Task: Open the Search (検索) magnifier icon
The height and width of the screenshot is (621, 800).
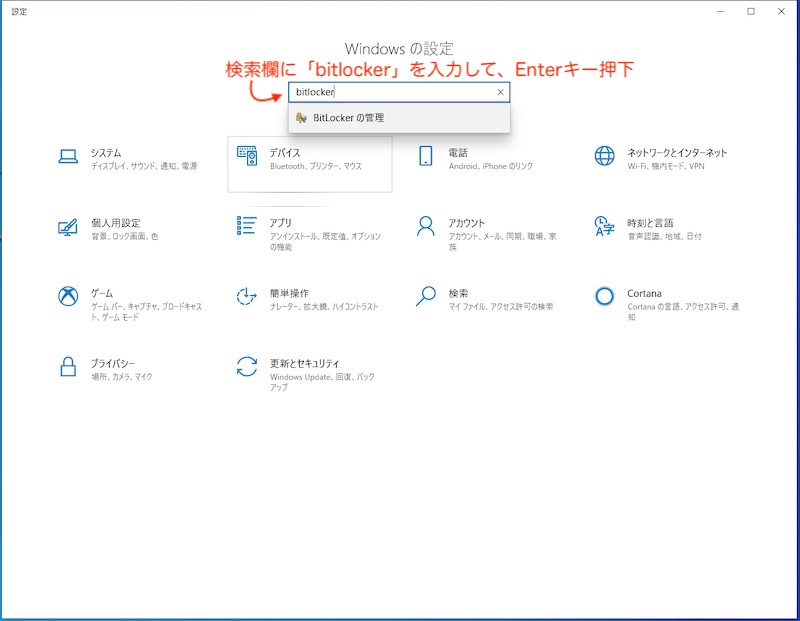Action: pyautogui.click(x=426, y=296)
